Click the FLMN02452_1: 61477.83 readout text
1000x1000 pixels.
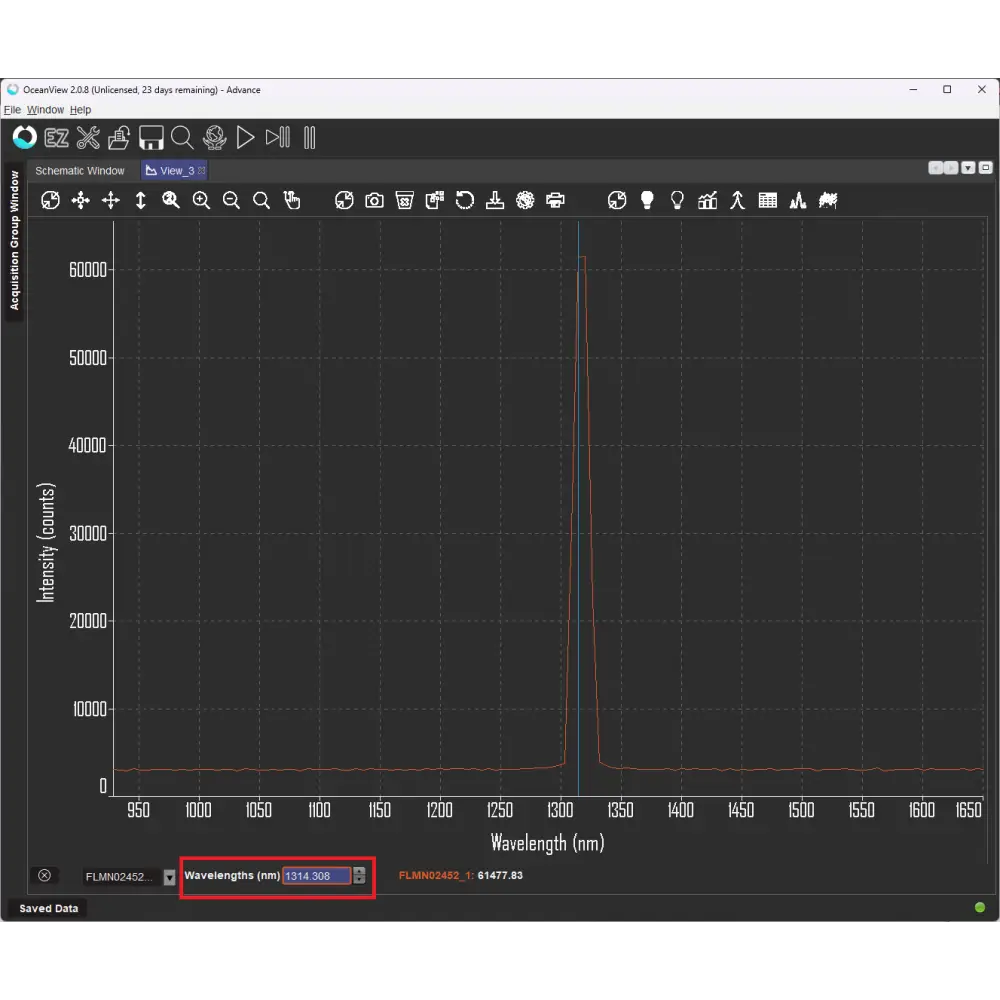click(460, 876)
